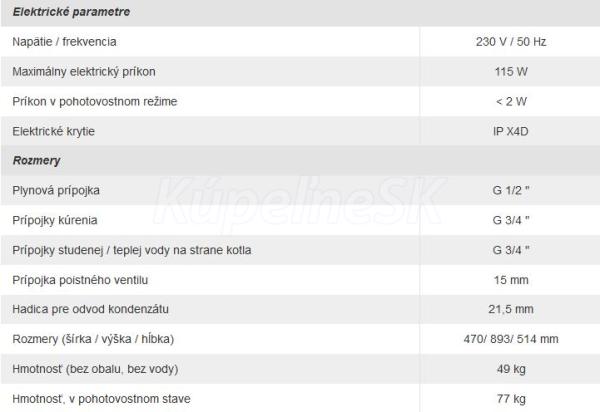
Task: Select 'Príkon v pohotovostnom režime' label
Action: pyautogui.click(x=94, y=101)
